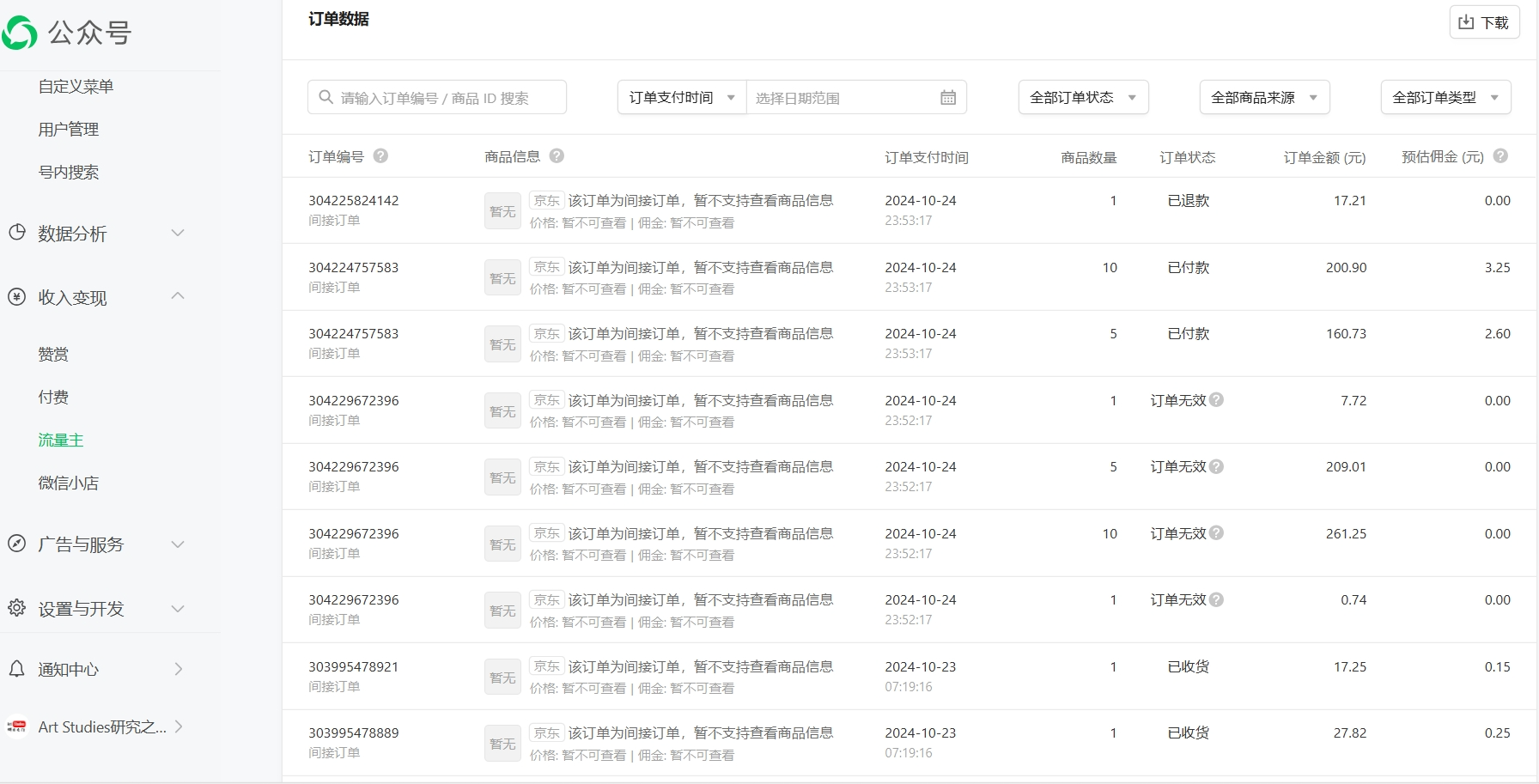Click estimated commission 2.60
Screen dimensions: 1539x784
point(1497,333)
